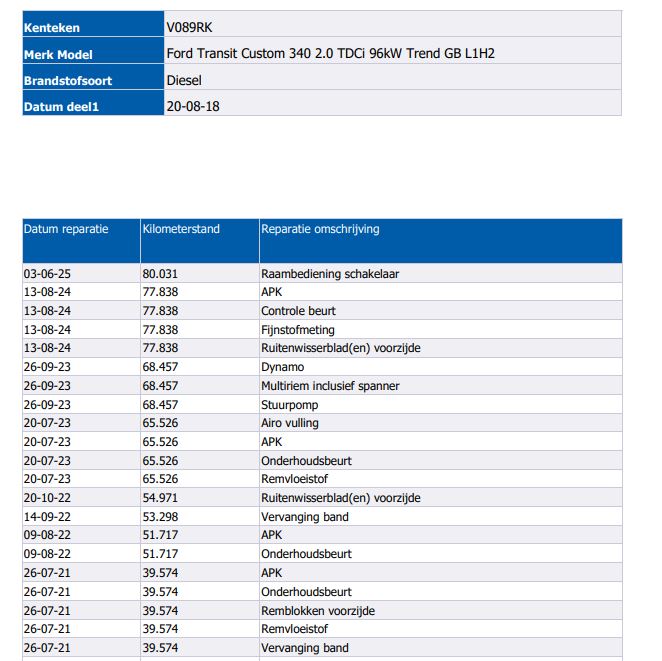Select the Ford Transit Custom model text
The height and width of the screenshot is (661, 662).
pyautogui.click(x=329, y=54)
